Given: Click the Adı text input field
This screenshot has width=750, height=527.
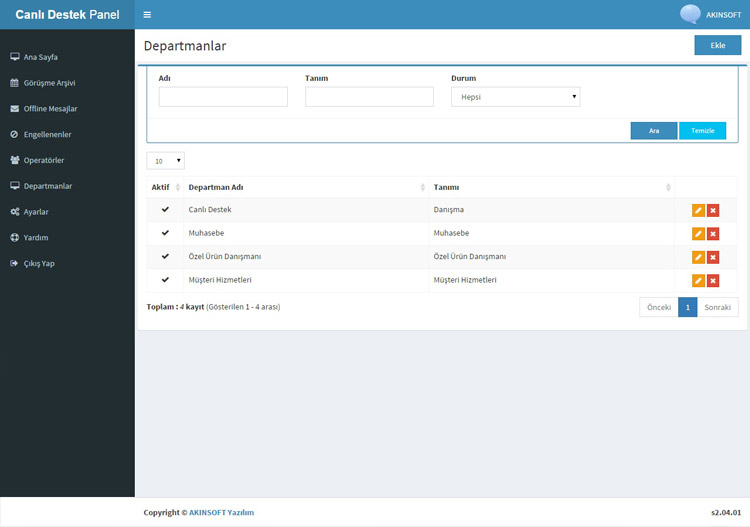Looking at the screenshot, I should 223,97.
